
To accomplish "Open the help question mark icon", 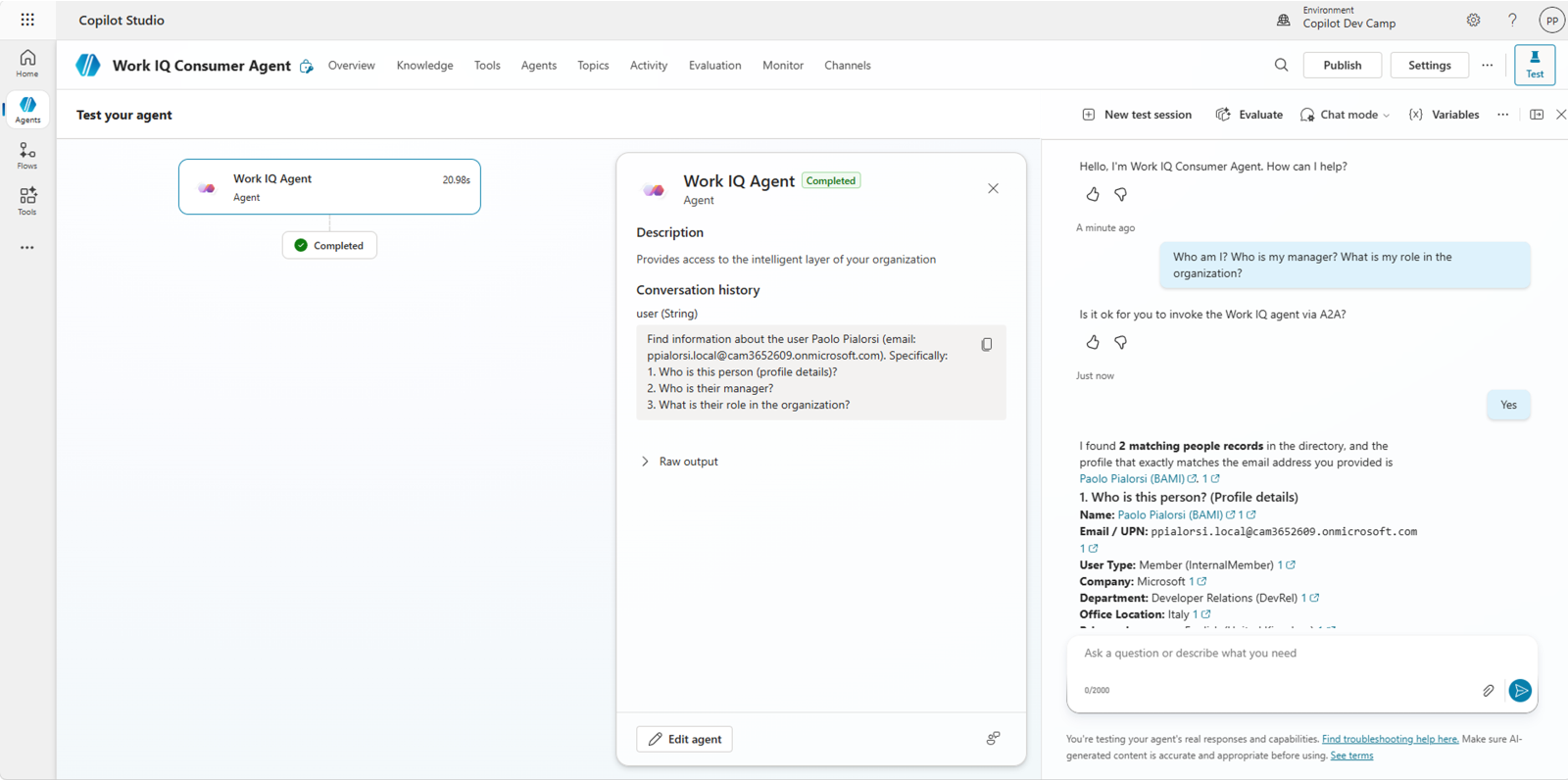I will click(x=1512, y=20).
